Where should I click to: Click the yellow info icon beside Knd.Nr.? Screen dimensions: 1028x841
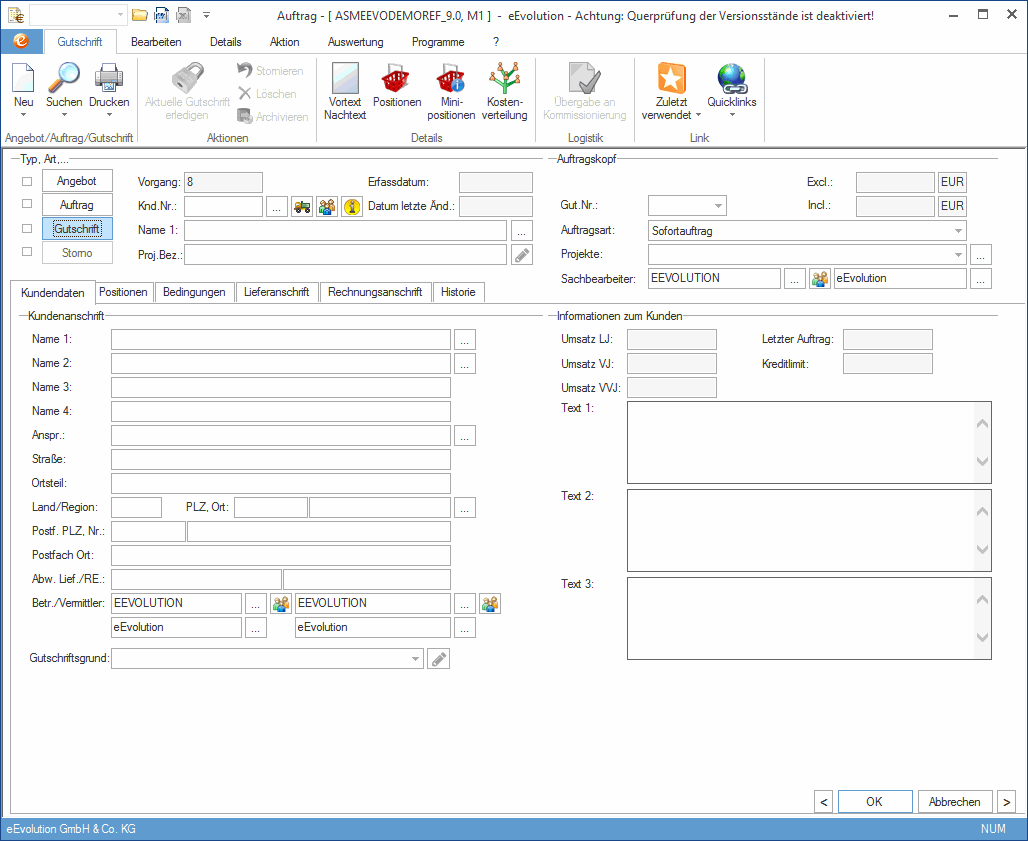[352, 206]
